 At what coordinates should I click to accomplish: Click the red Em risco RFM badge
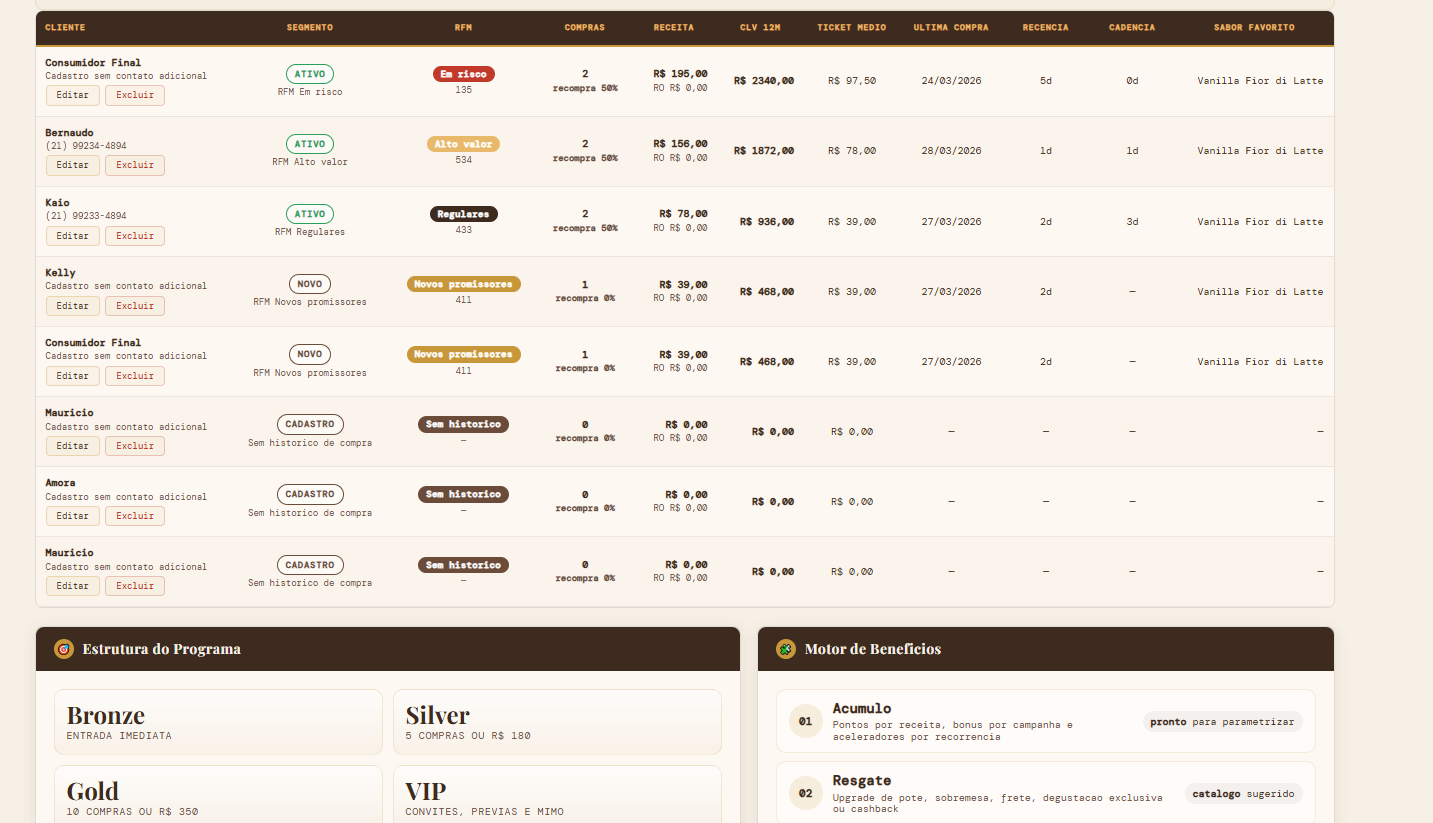463,74
